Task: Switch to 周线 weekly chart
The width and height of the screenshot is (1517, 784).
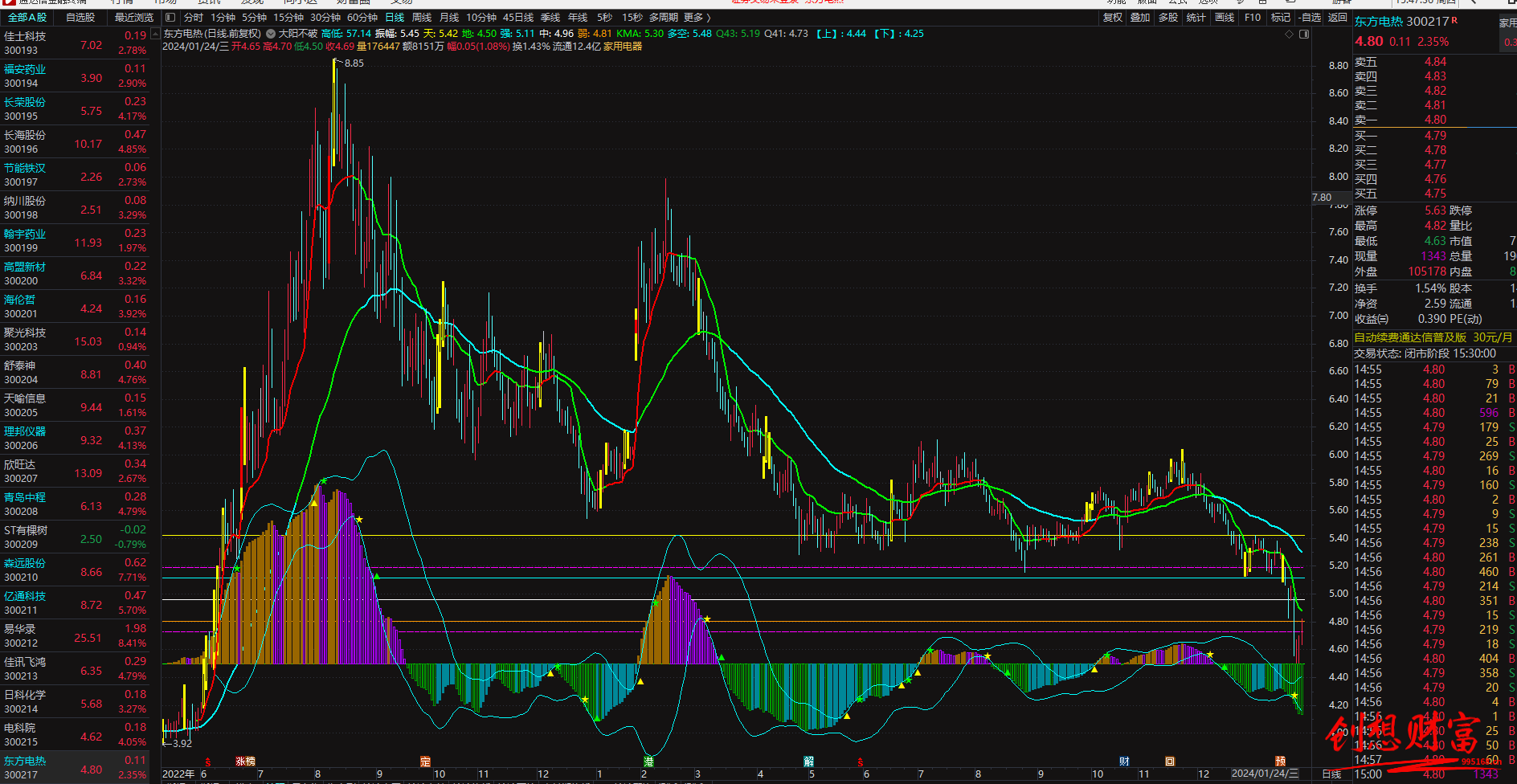Action: click(422, 17)
